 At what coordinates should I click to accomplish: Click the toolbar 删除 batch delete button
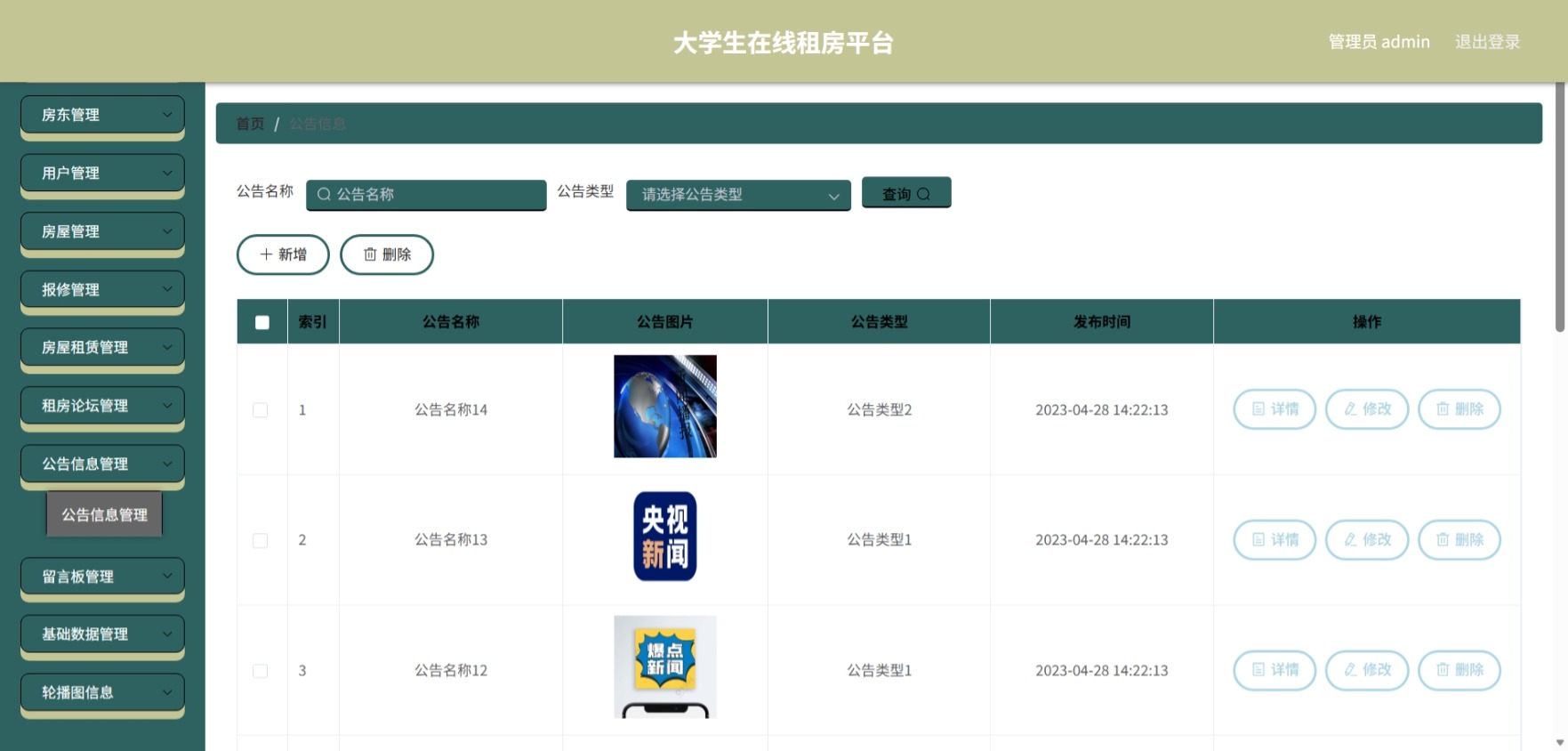(387, 254)
